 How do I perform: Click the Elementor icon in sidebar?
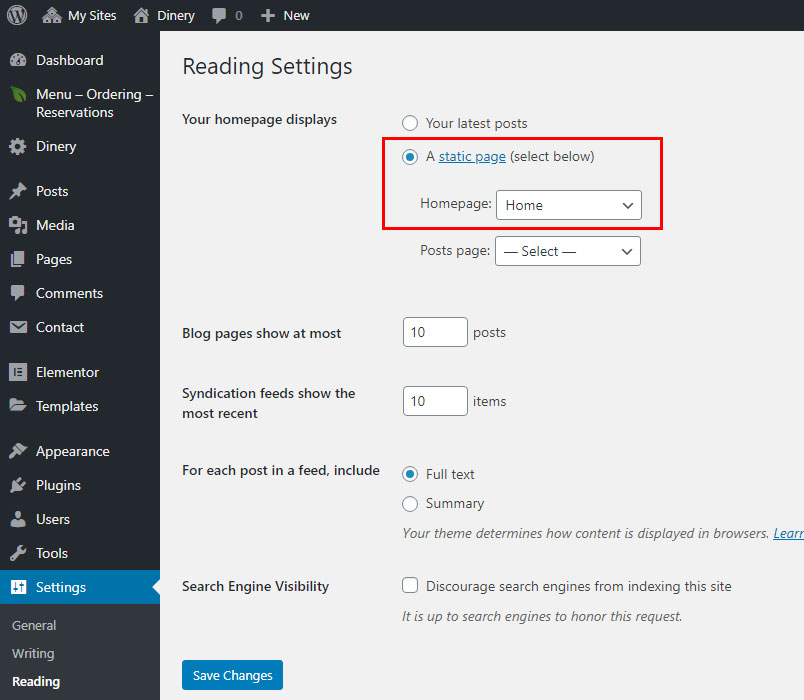click(x=18, y=372)
